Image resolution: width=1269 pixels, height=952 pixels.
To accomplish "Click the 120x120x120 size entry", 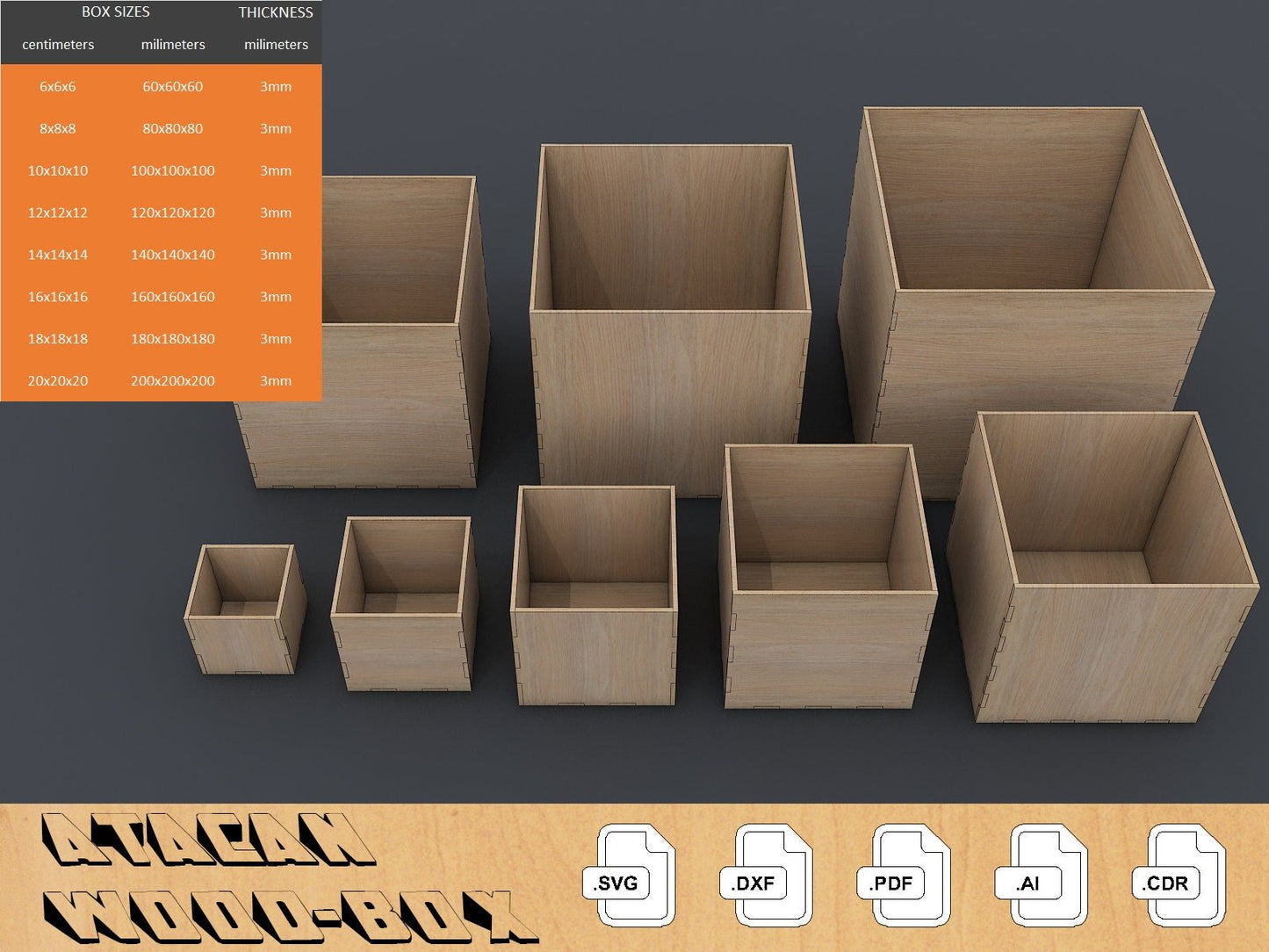I will click(x=172, y=213).
